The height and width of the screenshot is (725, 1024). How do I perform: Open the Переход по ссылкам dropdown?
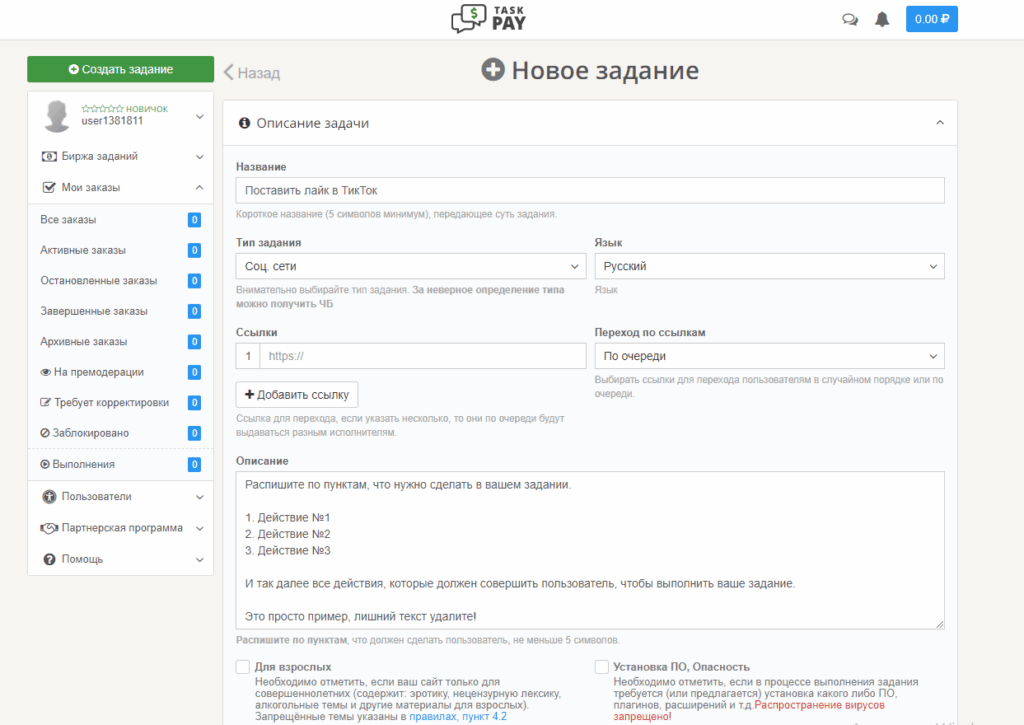click(769, 356)
